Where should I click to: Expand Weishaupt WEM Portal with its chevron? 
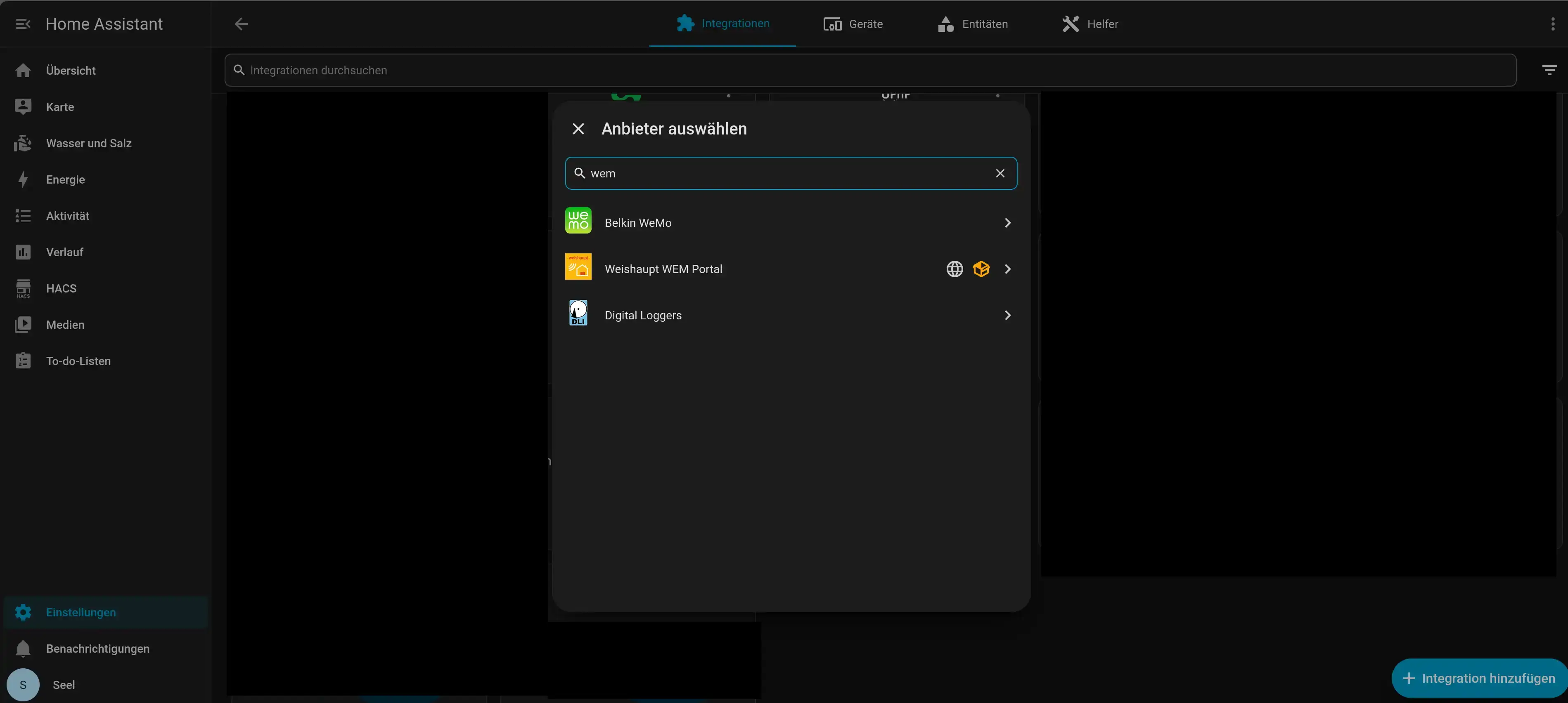click(x=1007, y=269)
